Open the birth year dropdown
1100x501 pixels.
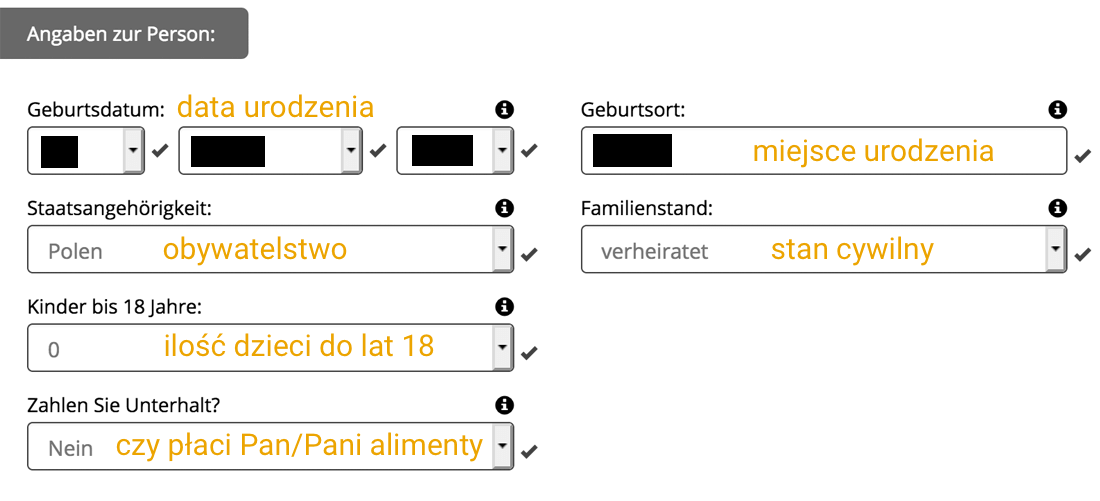coord(455,150)
